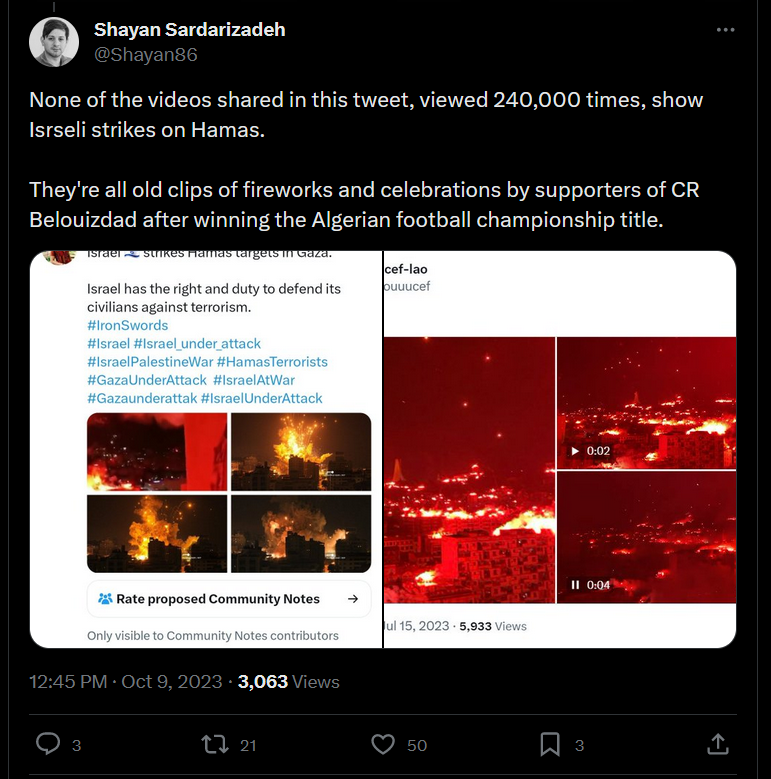Click the #HamasTerrorists hashtag
771x779 pixels.
tap(272, 362)
